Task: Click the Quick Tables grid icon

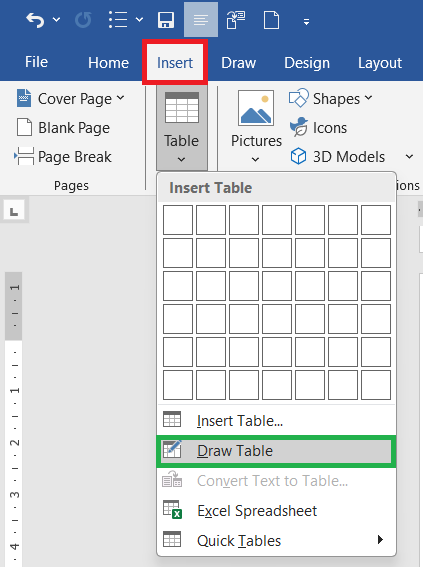Action: point(172,539)
